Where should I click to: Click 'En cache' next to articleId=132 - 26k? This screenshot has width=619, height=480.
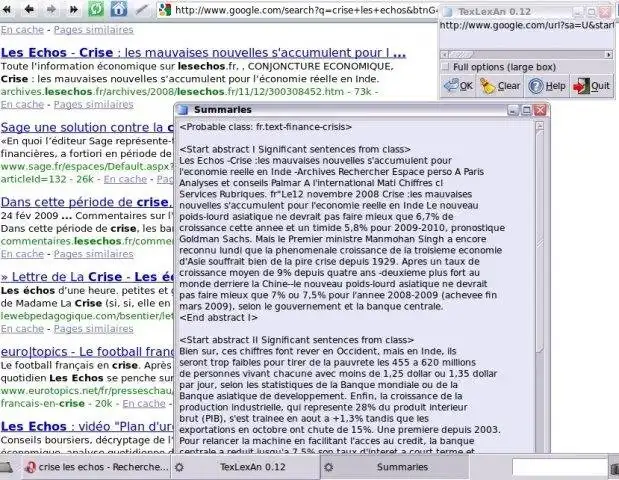(125, 179)
